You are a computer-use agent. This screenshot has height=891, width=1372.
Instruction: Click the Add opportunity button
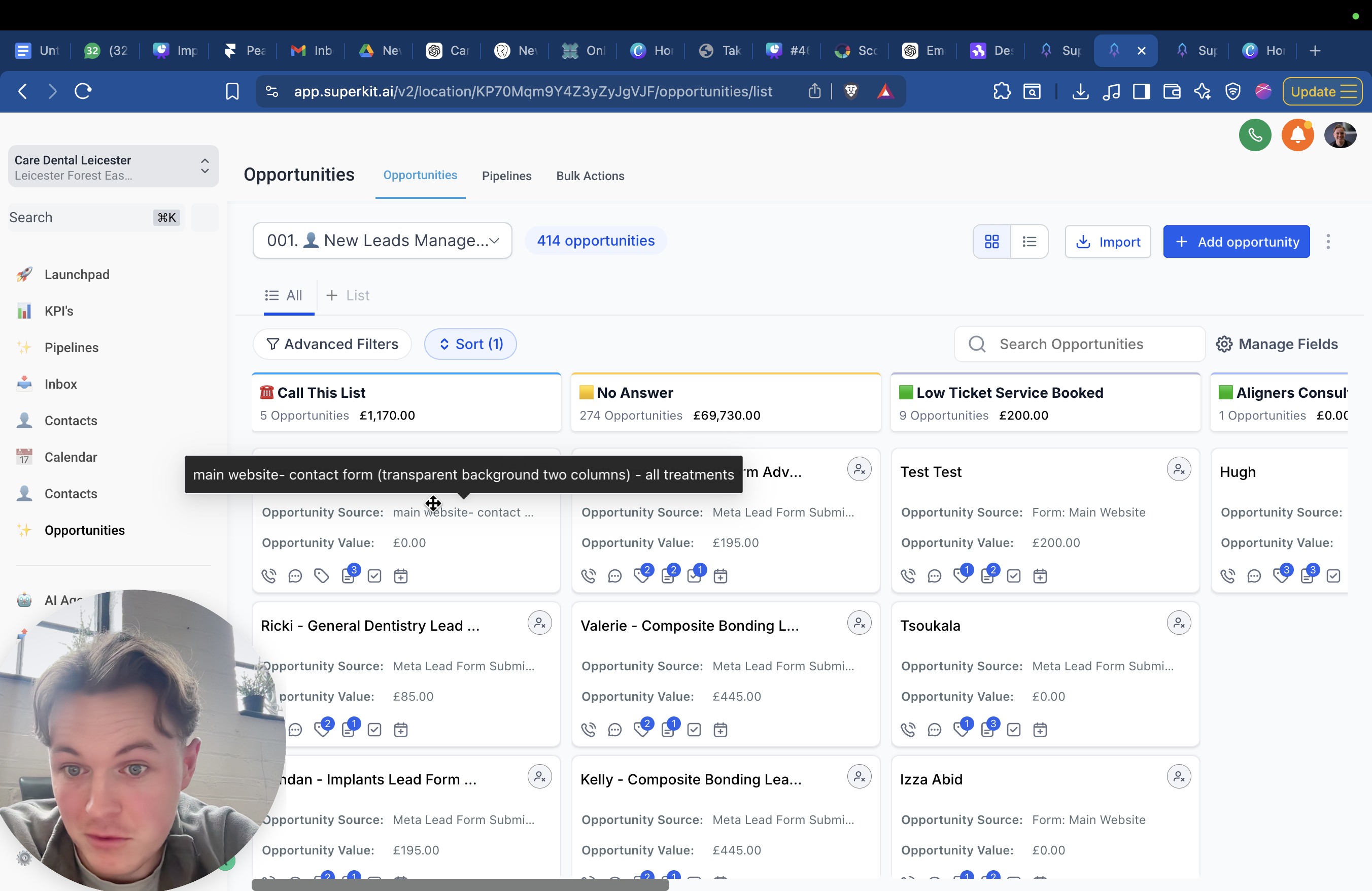(x=1236, y=242)
